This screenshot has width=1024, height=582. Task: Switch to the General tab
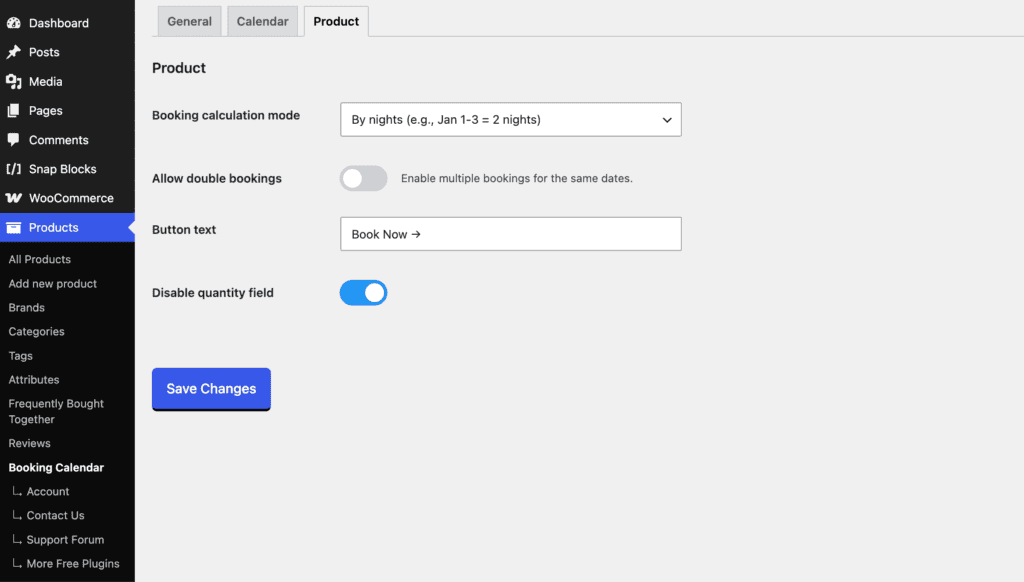(189, 22)
